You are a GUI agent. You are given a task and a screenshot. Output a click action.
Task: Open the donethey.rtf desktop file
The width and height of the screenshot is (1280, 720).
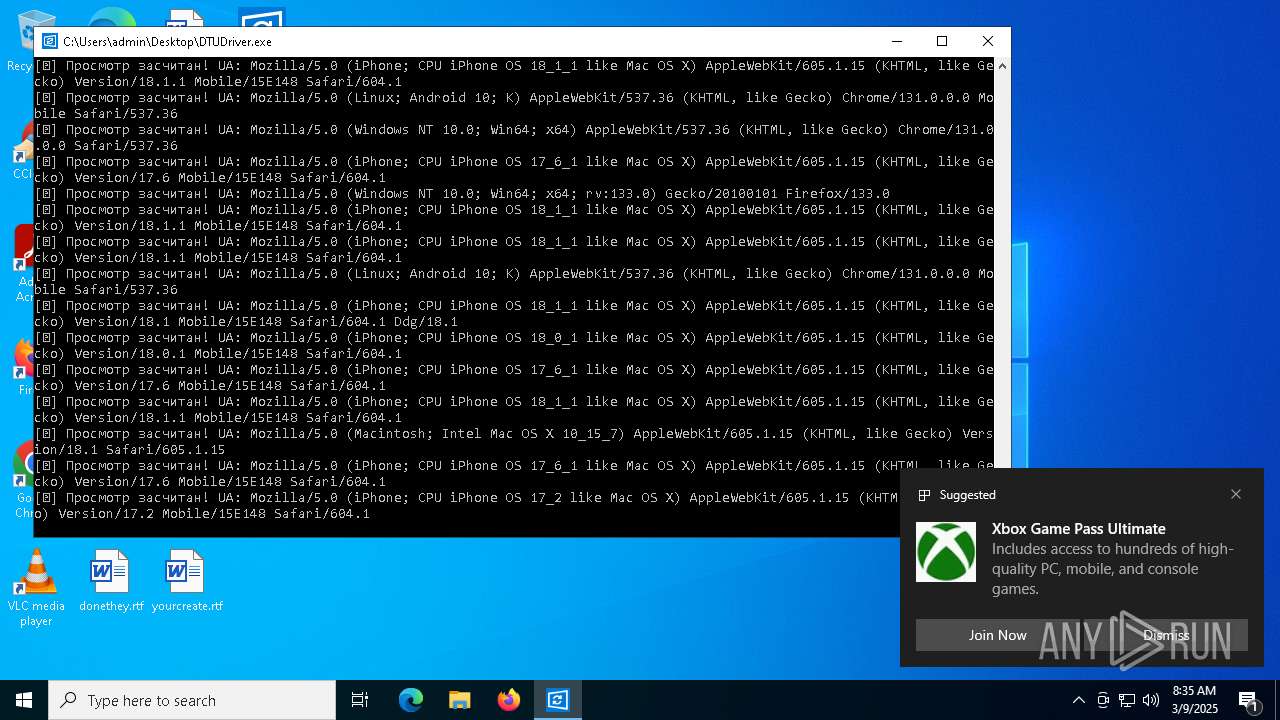(110, 581)
